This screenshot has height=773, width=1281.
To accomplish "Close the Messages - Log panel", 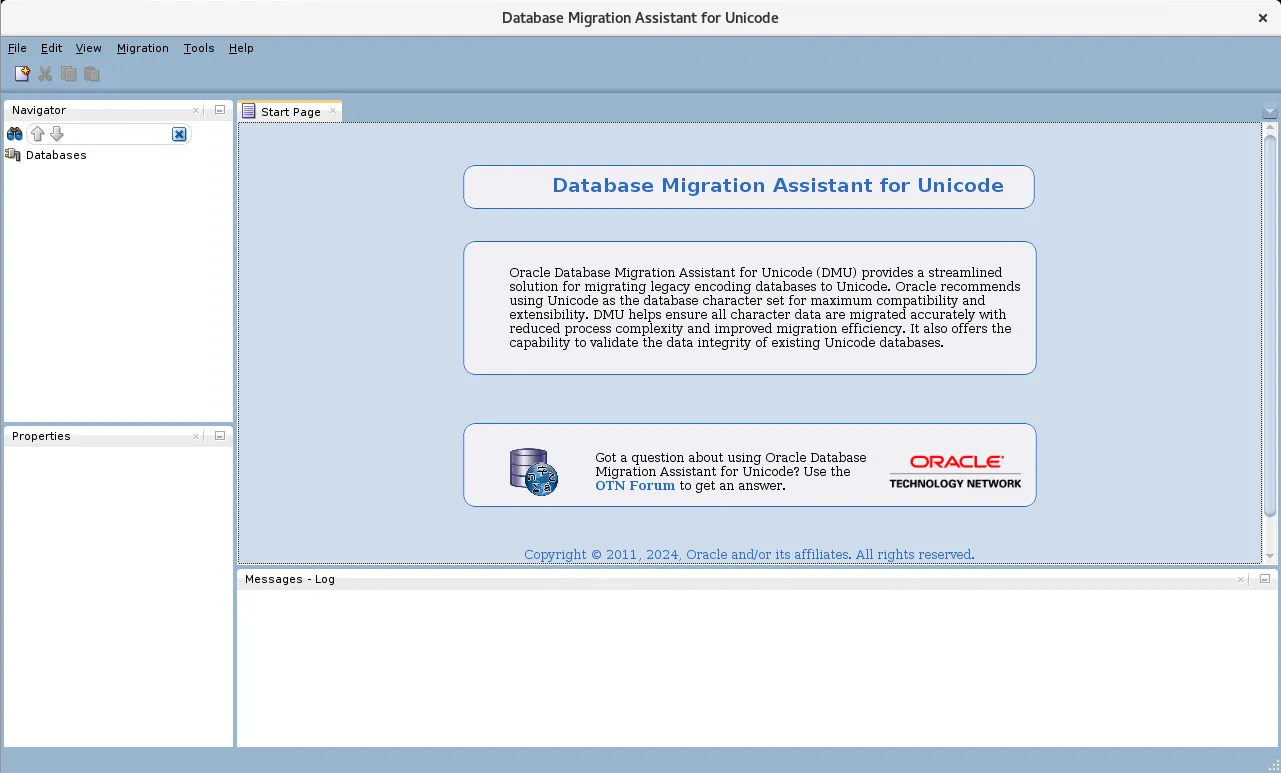I will click(1240, 579).
